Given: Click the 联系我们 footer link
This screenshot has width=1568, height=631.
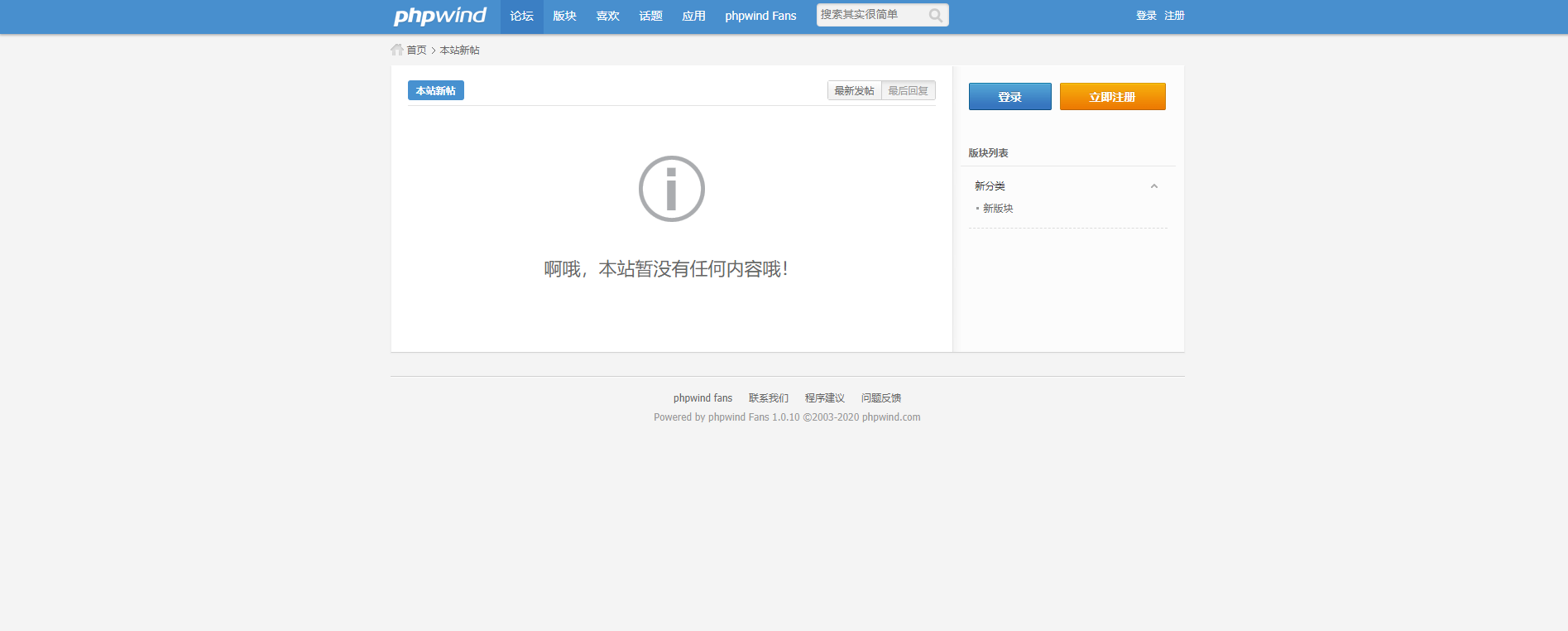Looking at the screenshot, I should point(768,398).
